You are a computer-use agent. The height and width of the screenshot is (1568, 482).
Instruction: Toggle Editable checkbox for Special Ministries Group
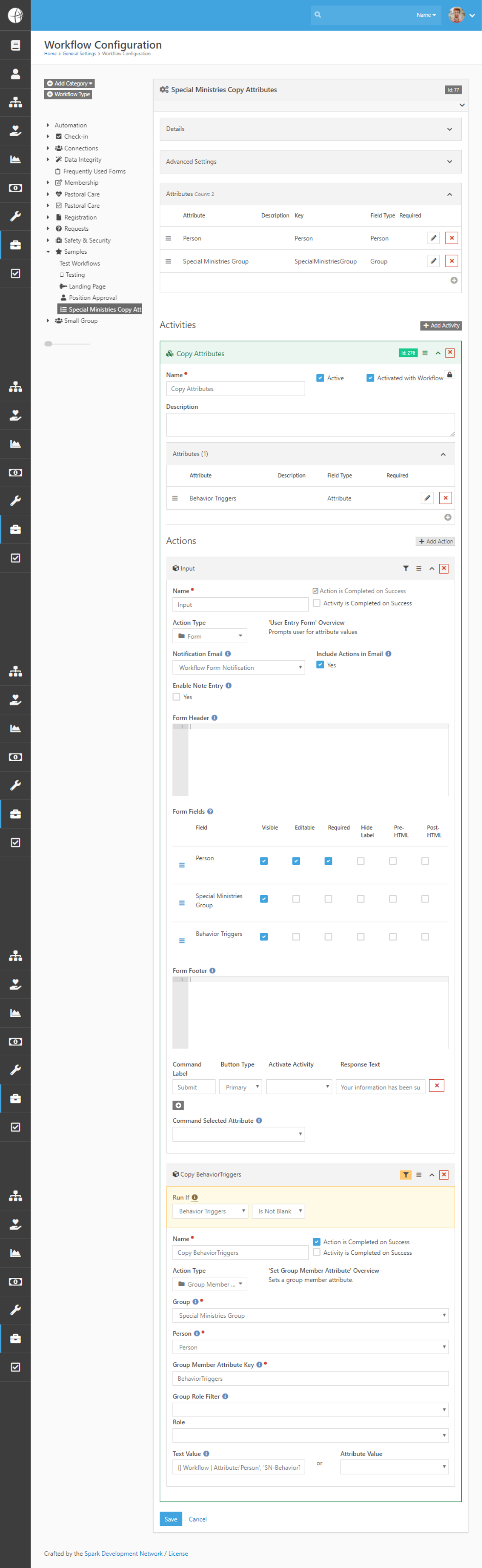pos(296,899)
